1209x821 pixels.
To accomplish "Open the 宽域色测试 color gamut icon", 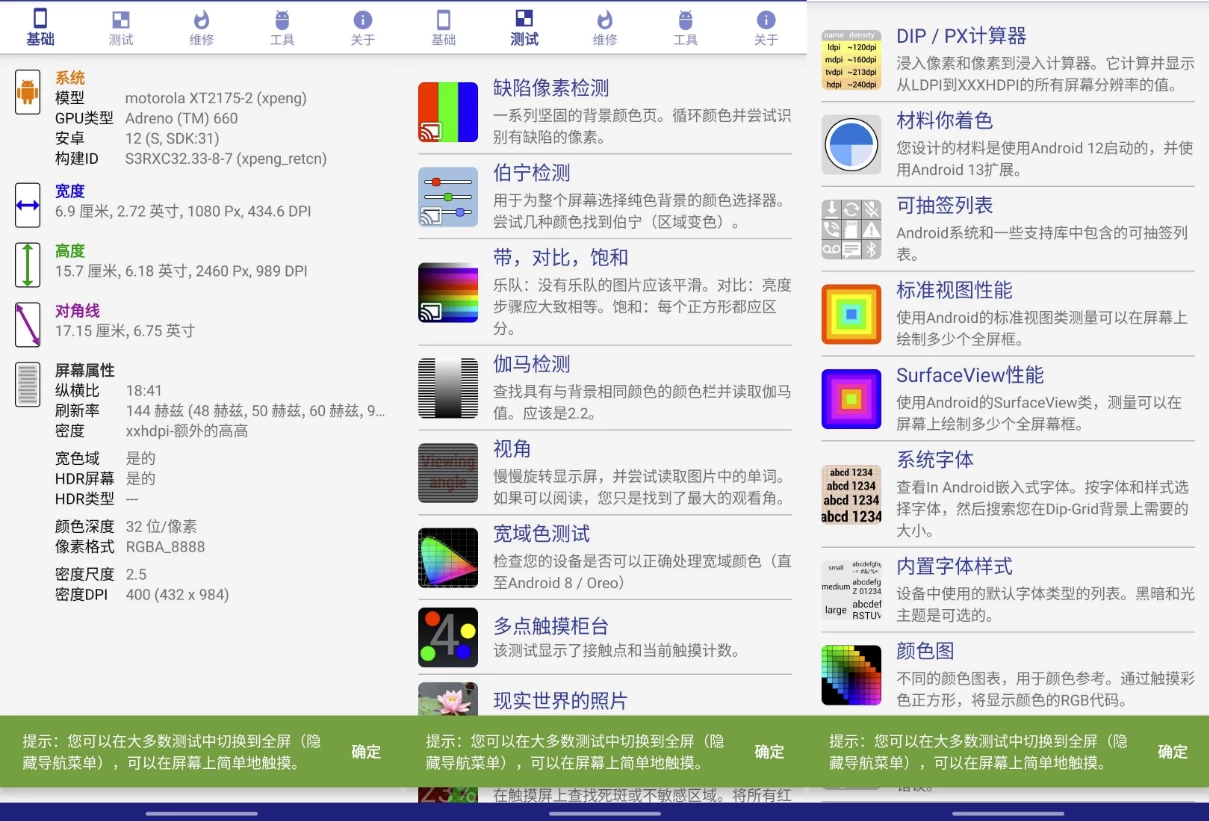I will (x=448, y=557).
